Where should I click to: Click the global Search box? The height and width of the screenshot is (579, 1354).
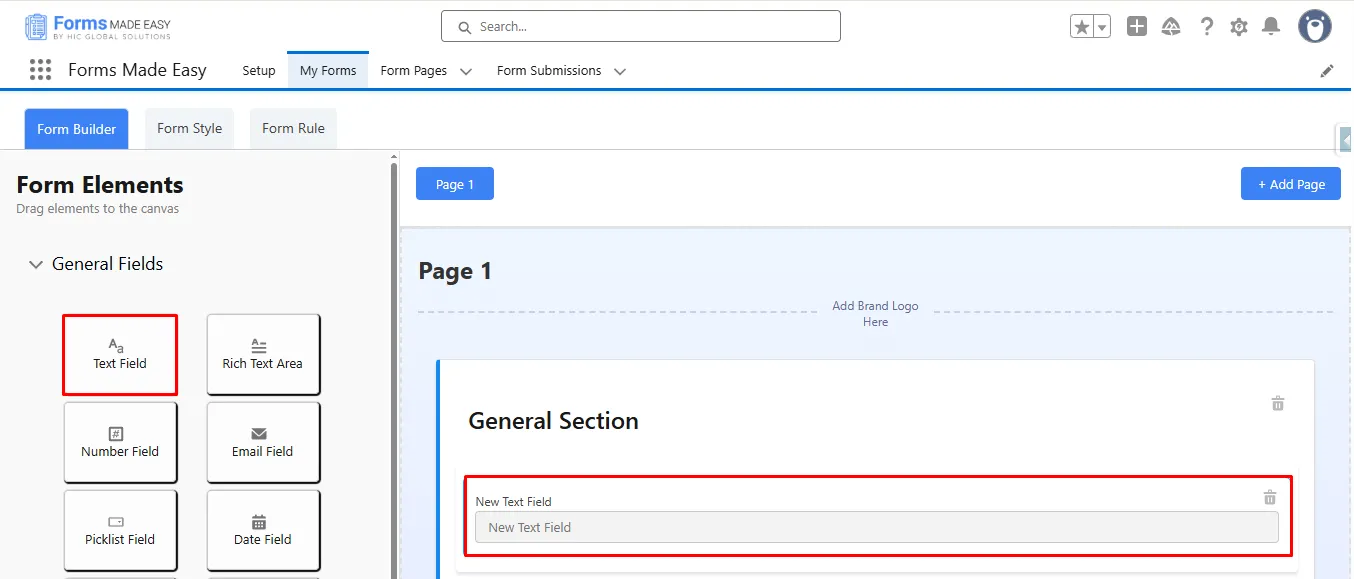[640, 27]
